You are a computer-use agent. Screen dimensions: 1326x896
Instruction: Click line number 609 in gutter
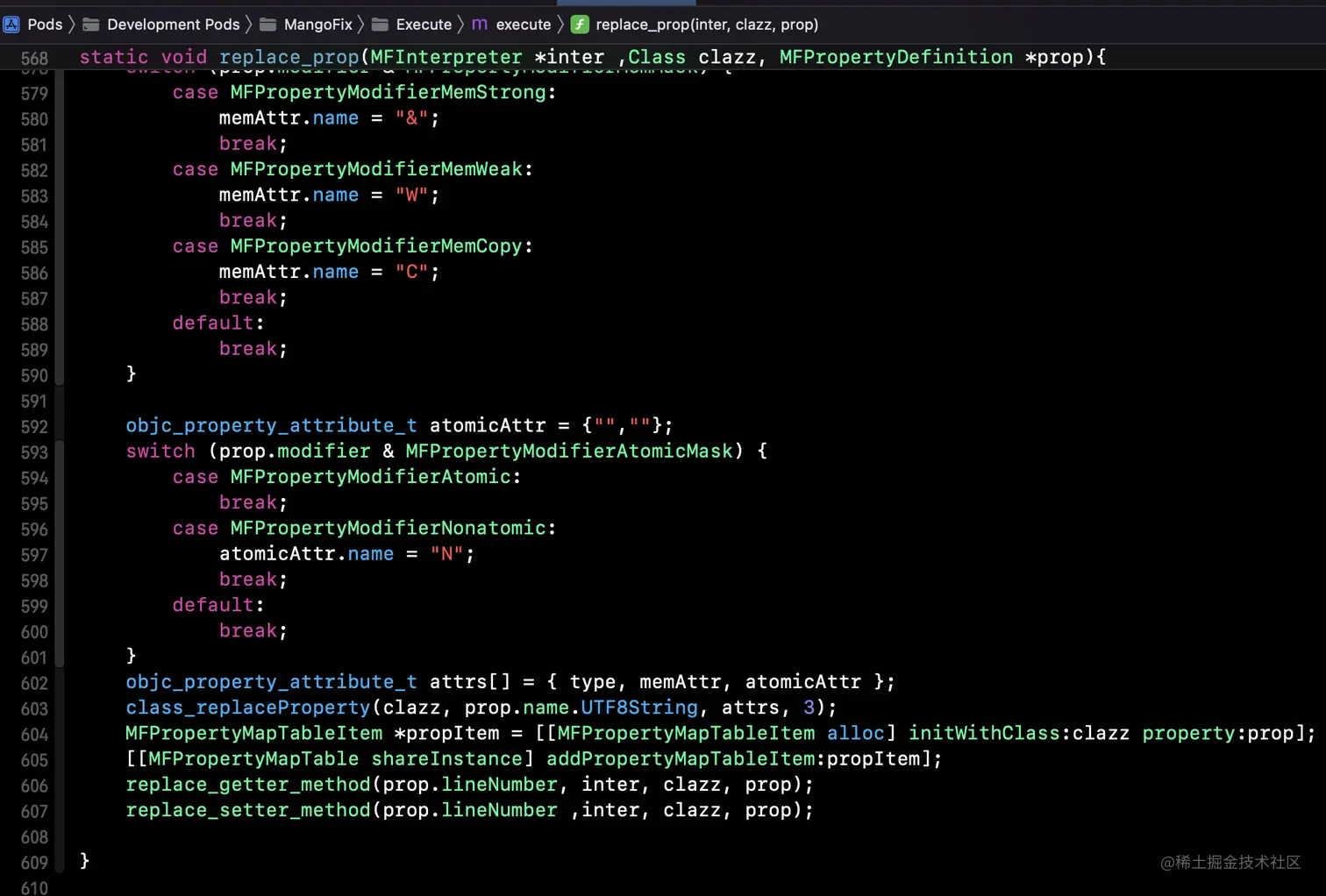click(34, 863)
